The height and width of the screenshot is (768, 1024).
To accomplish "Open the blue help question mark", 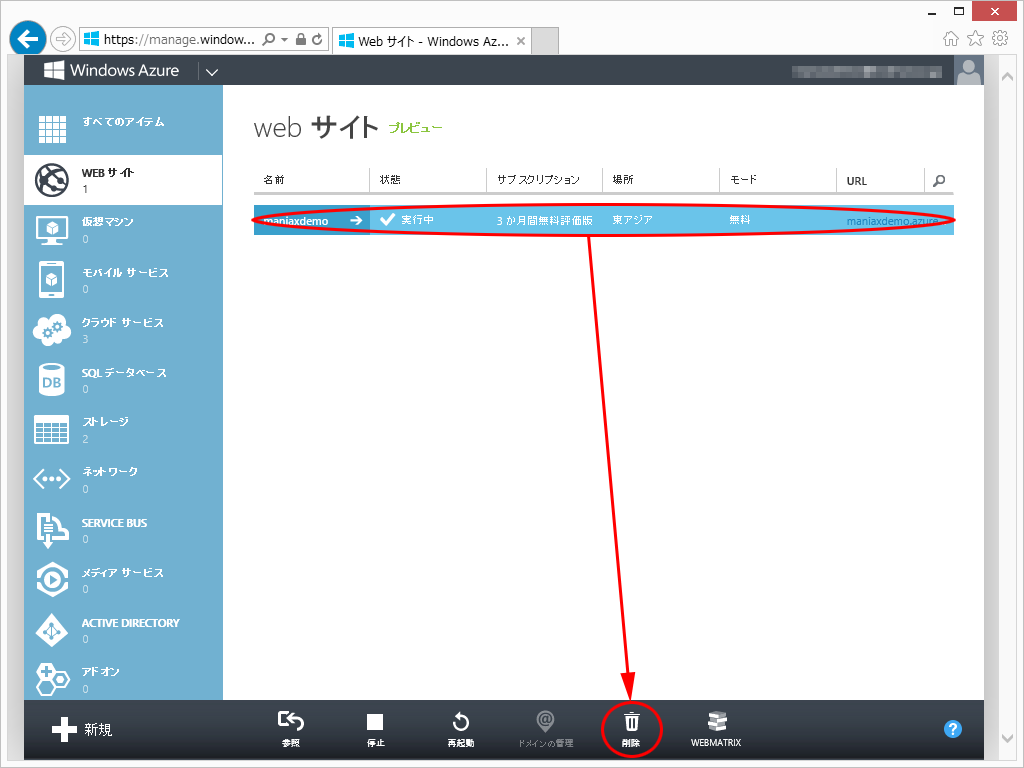I will tap(953, 729).
